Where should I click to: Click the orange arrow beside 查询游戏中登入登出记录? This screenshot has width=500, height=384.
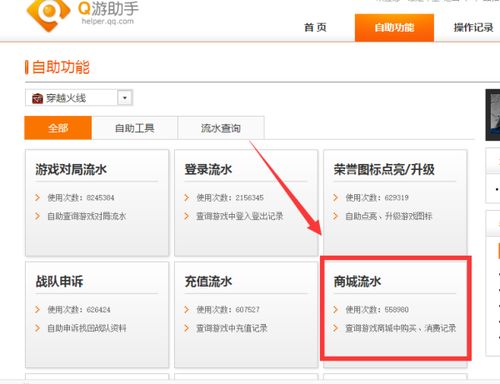click(x=186, y=216)
